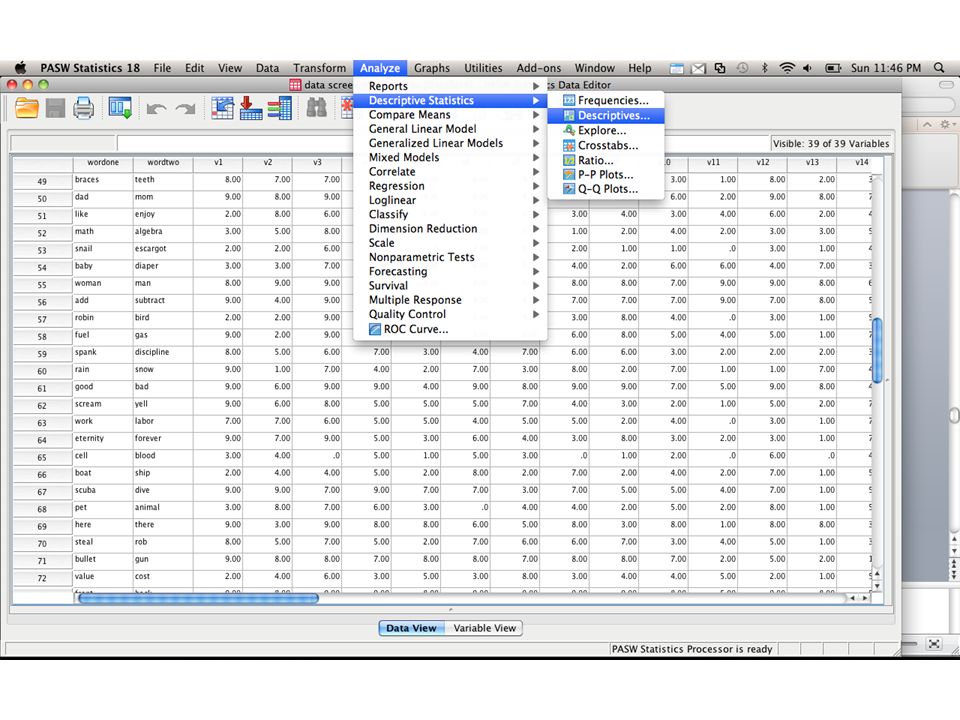Screen dimensions: 960x720
Task: Click the Go to case toolbar icon
Action: click(x=222, y=108)
